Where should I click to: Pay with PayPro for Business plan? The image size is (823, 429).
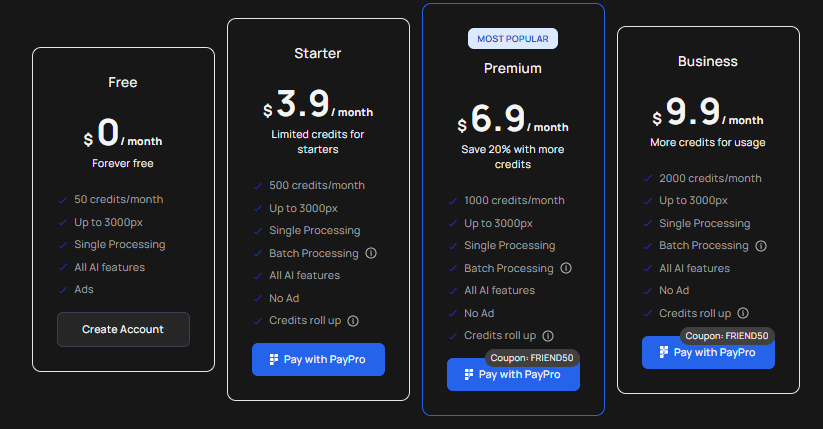(708, 352)
